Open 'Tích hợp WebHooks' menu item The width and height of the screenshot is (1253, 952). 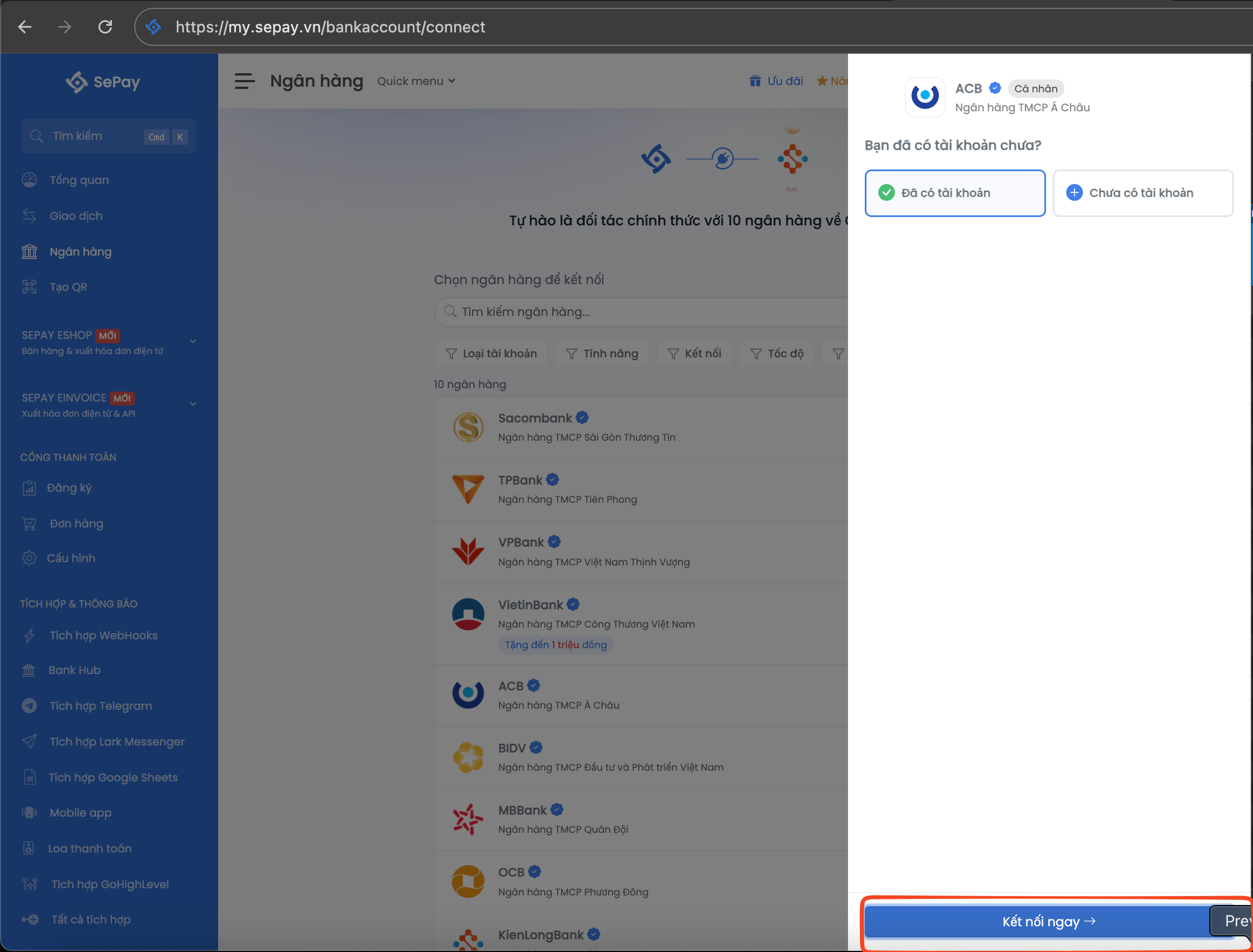tap(103, 635)
